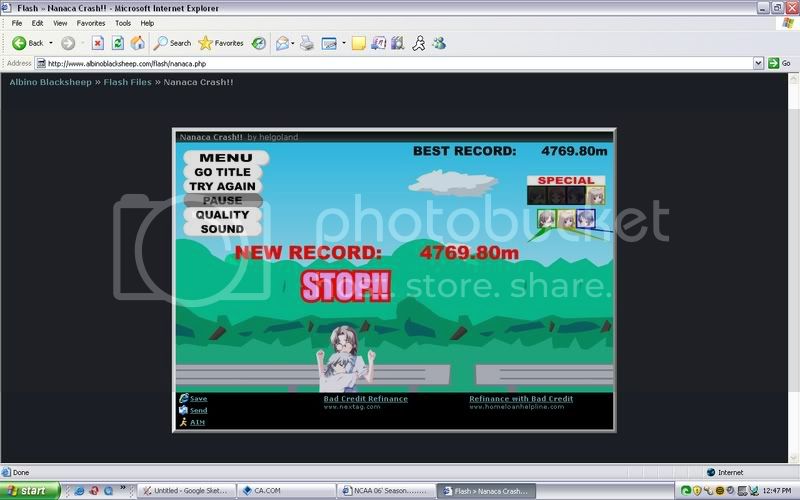Viewport: 800px width, 500px height.
Task: Toggle QUALITY in the game menu
Action: [x=223, y=215]
